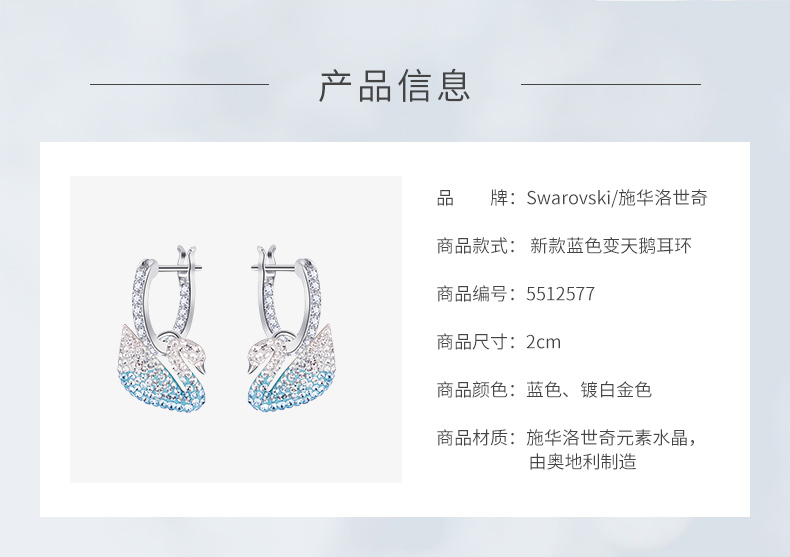Click the 品牌 label
Image resolution: width=790 pixels, height=557 pixels.
point(473,197)
